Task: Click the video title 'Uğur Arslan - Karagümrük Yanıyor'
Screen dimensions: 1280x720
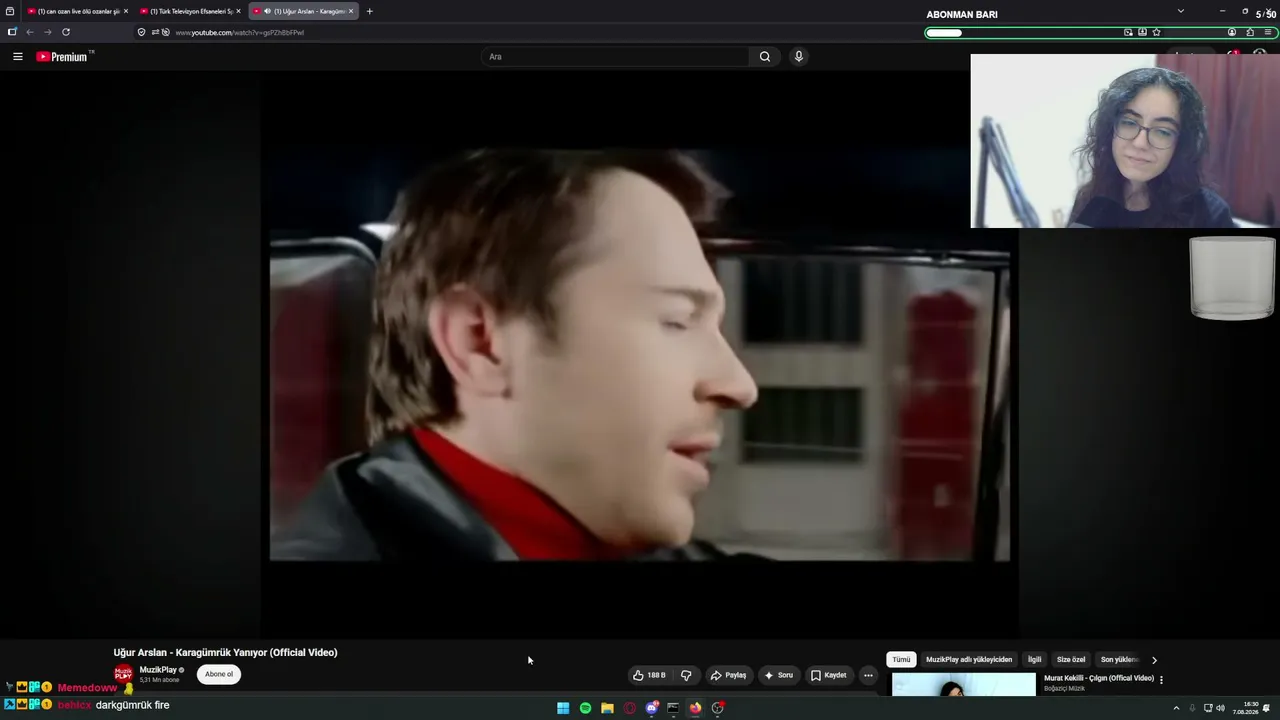Action: tap(225, 653)
